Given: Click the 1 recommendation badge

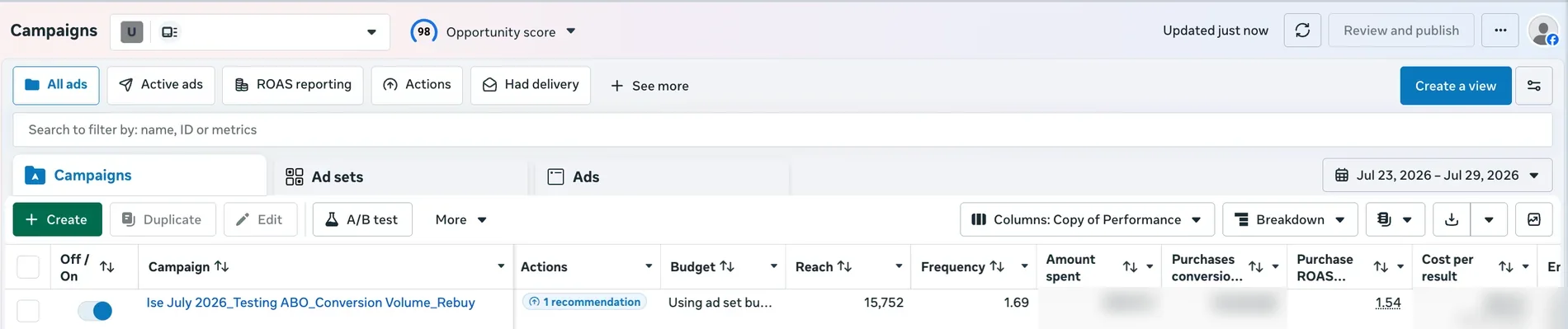Looking at the screenshot, I should click(x=584, y=302).
